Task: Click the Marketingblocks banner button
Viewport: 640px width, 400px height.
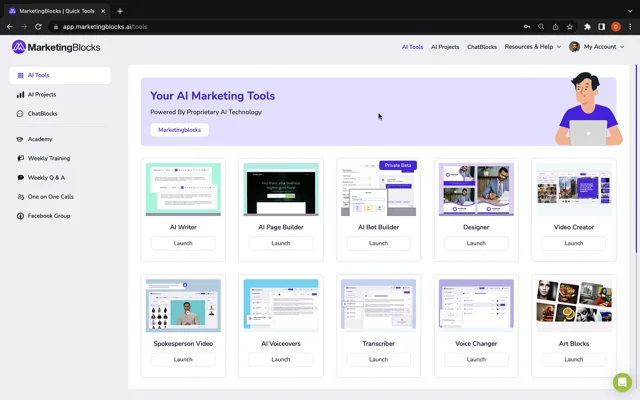Action: (180, 130)
